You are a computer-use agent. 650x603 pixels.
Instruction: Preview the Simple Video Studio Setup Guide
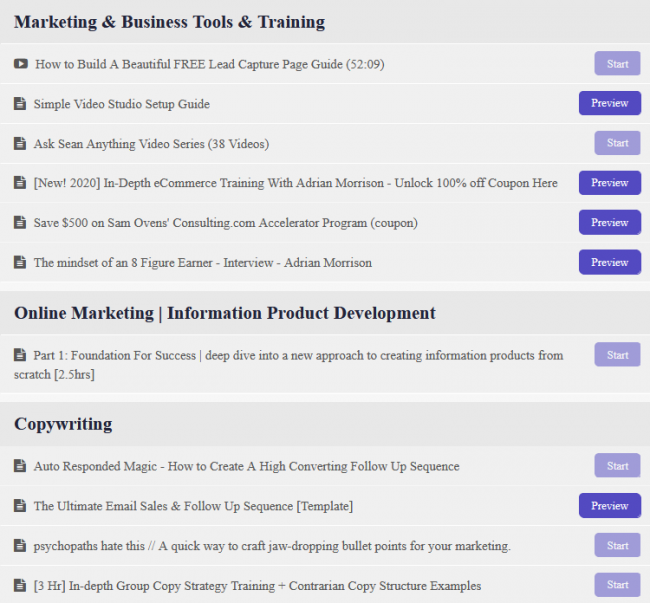[609, 103]
